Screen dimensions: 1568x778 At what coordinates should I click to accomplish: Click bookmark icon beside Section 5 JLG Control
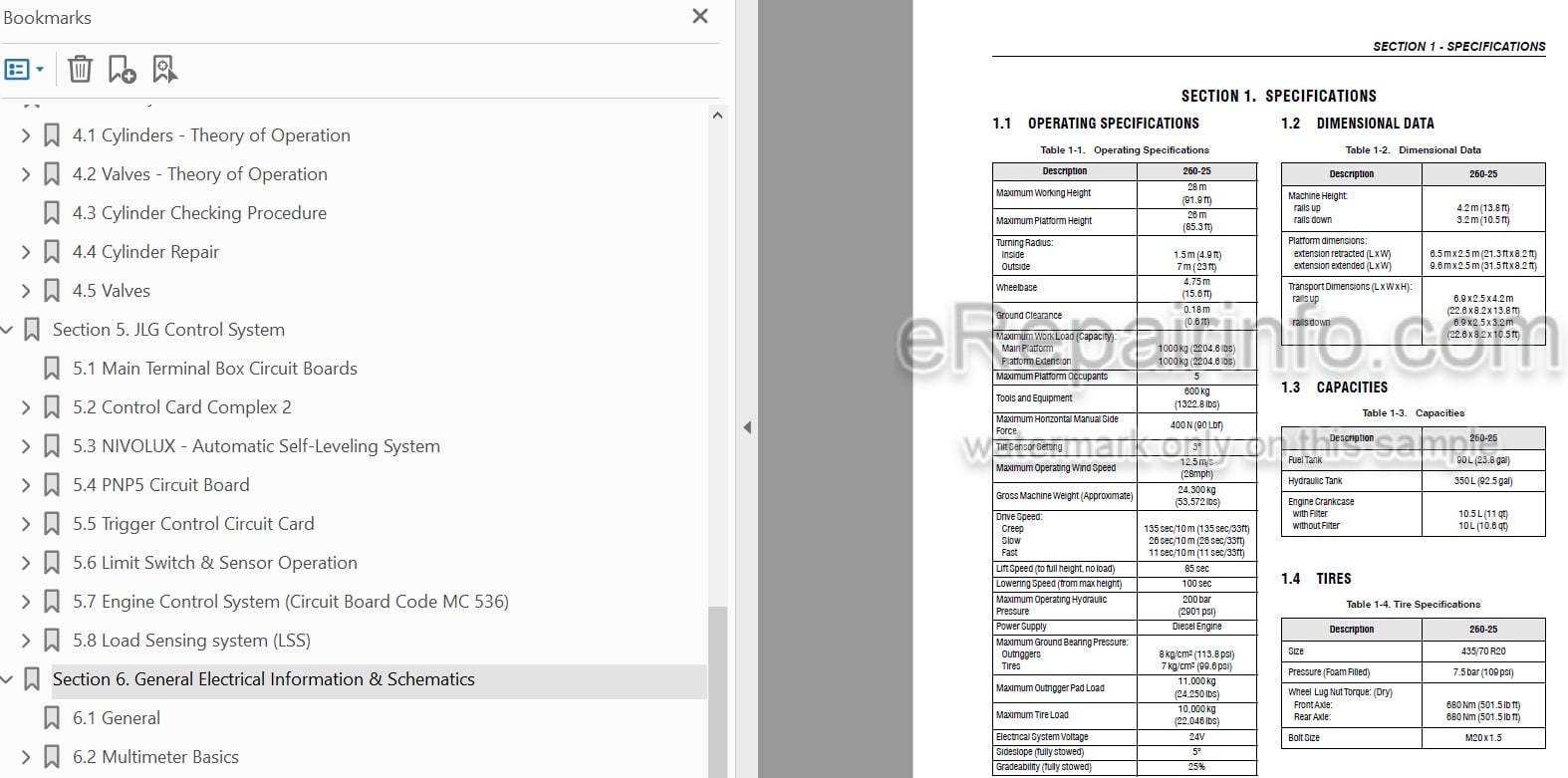[x=32, y=330]
